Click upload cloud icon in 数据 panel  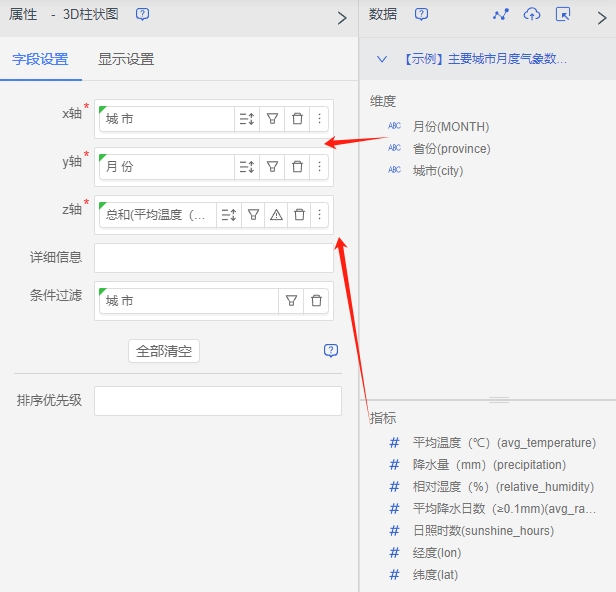[x=532, y=15]
